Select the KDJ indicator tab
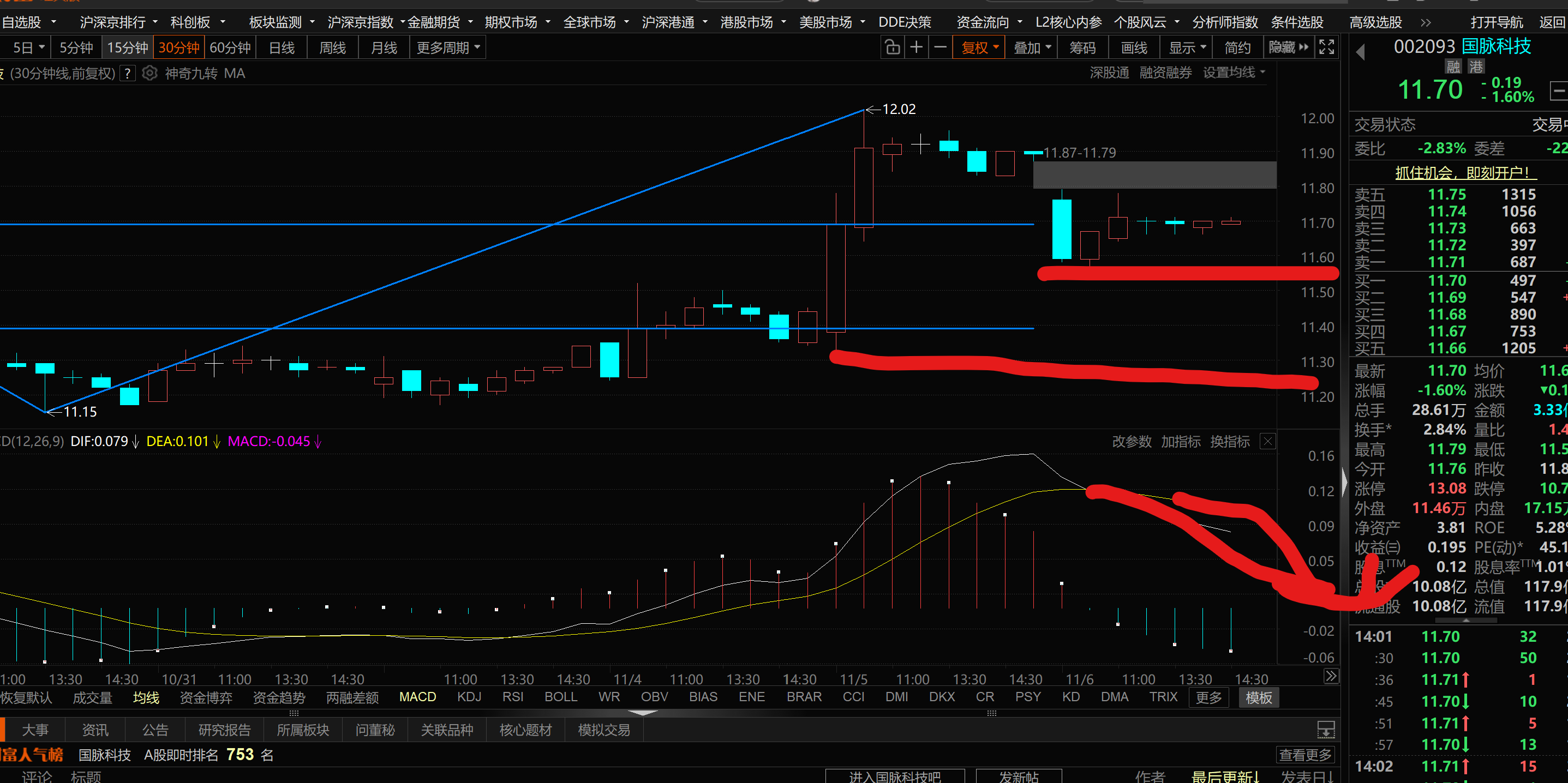The image size is (1568, 783). (469, 697)
